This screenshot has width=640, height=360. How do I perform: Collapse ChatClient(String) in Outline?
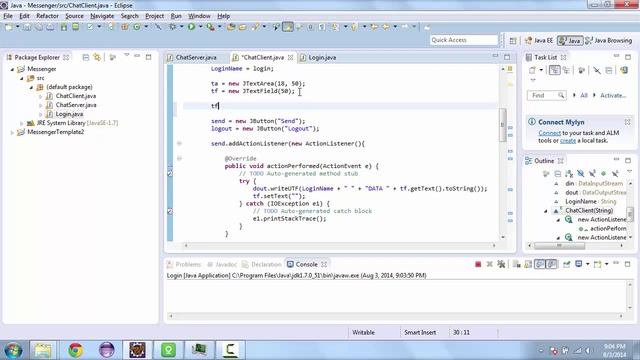point(546,211)
